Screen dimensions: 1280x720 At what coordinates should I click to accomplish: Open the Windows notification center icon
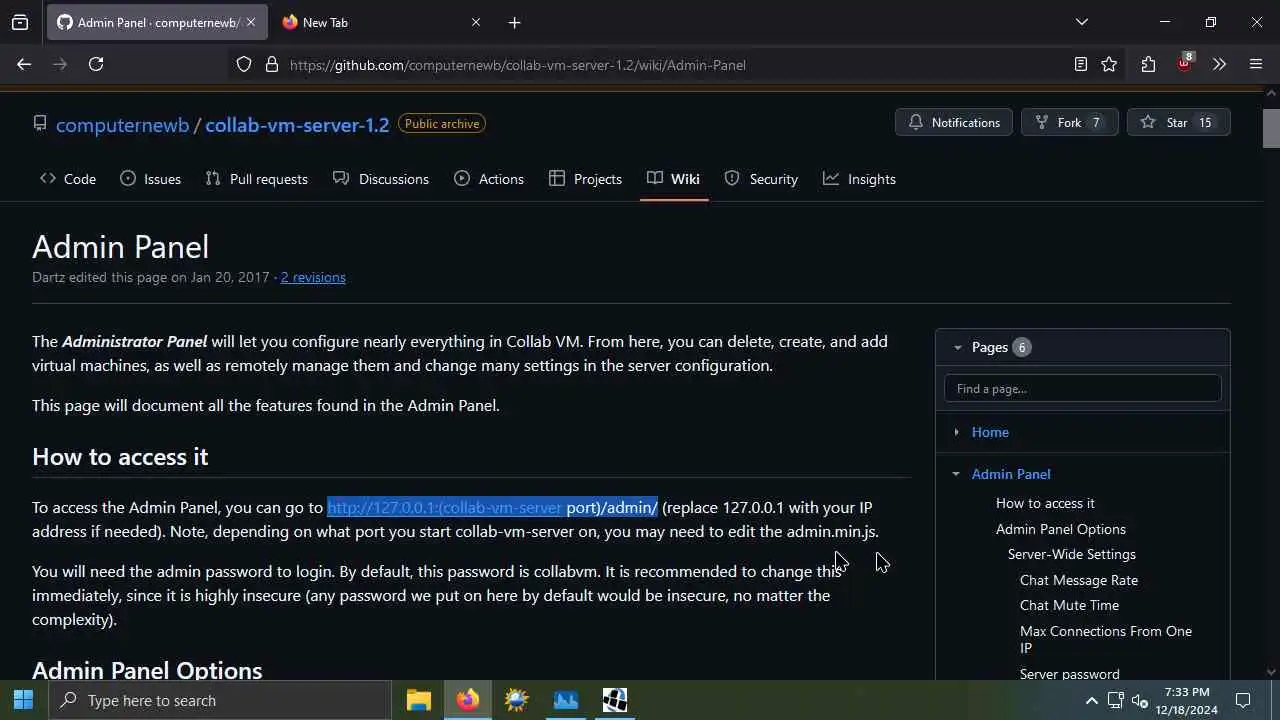point(1243,700)
